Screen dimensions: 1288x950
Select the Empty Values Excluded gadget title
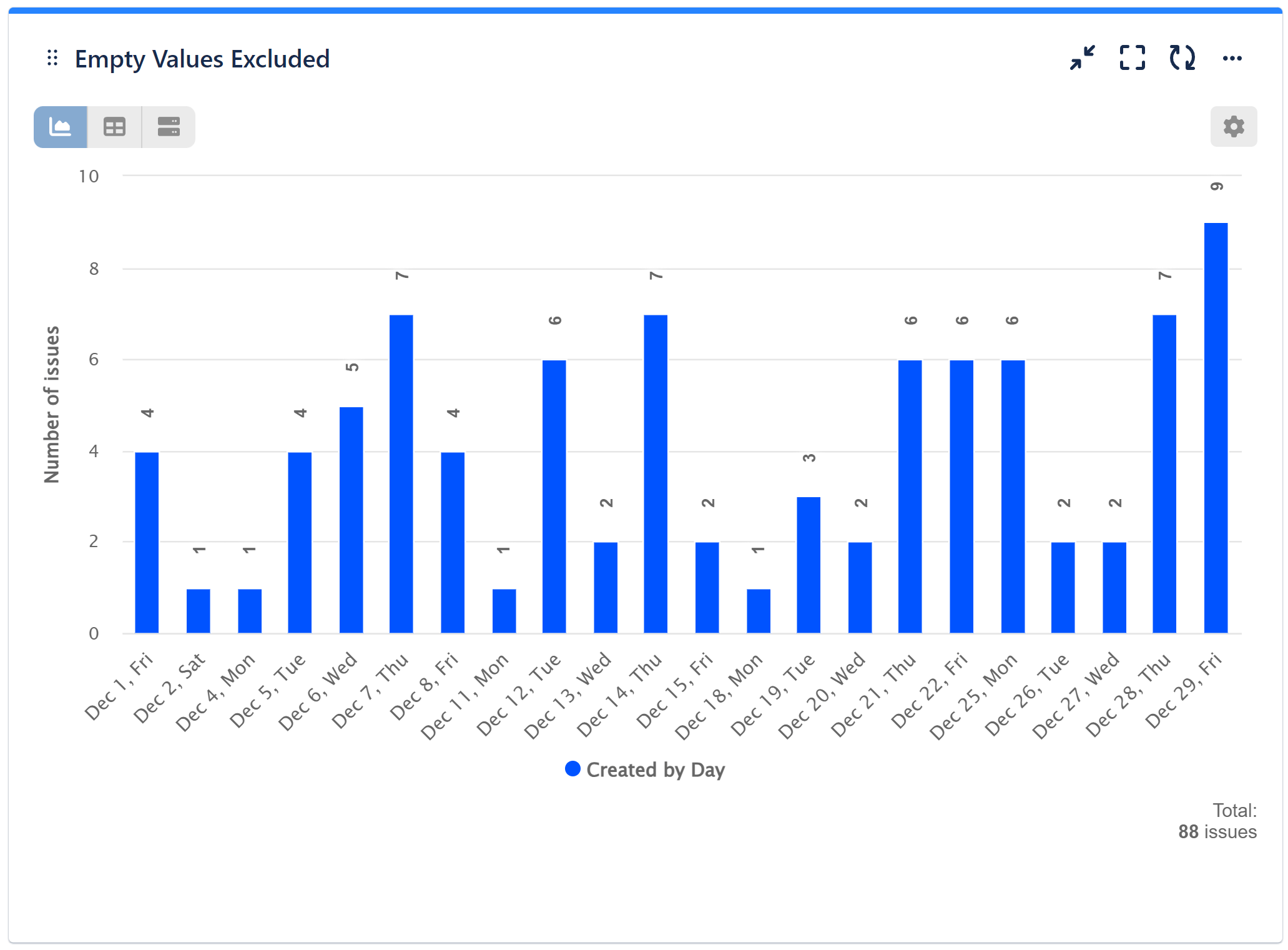(x=202, y=59)
